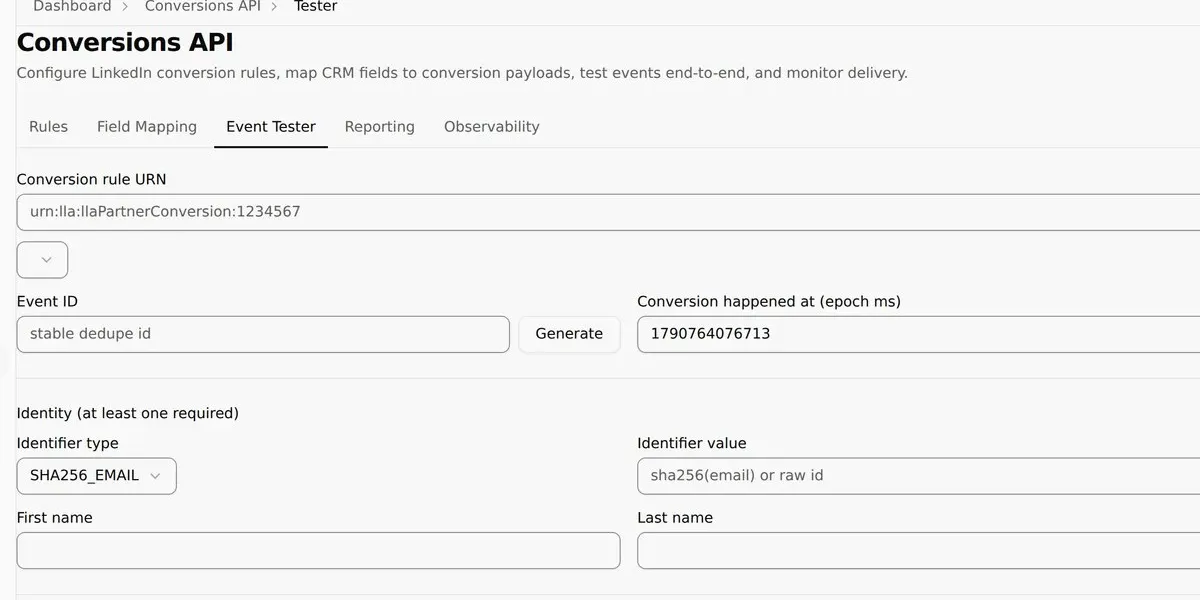Click the Event ID input field

point(263,334)
